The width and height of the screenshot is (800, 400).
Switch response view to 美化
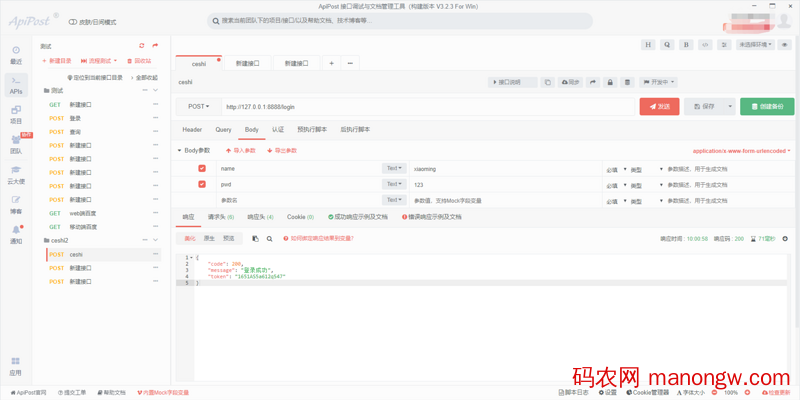[190, 238]
